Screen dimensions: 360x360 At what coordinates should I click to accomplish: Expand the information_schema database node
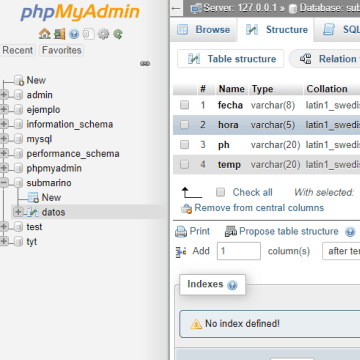(x=4, y=124)
